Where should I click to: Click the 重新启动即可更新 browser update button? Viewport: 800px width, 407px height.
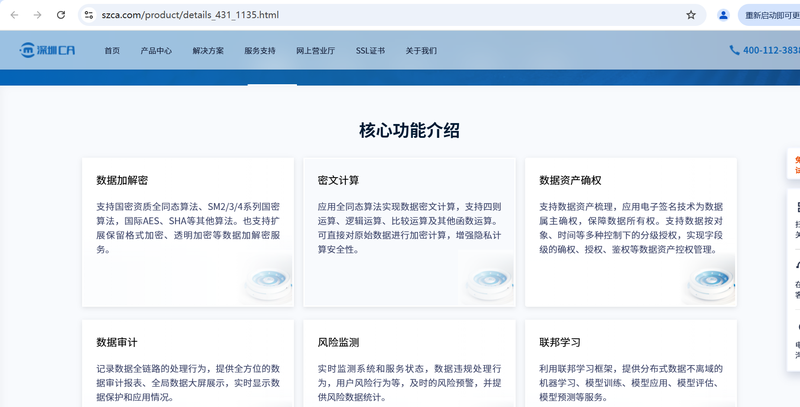click(770, 15)
